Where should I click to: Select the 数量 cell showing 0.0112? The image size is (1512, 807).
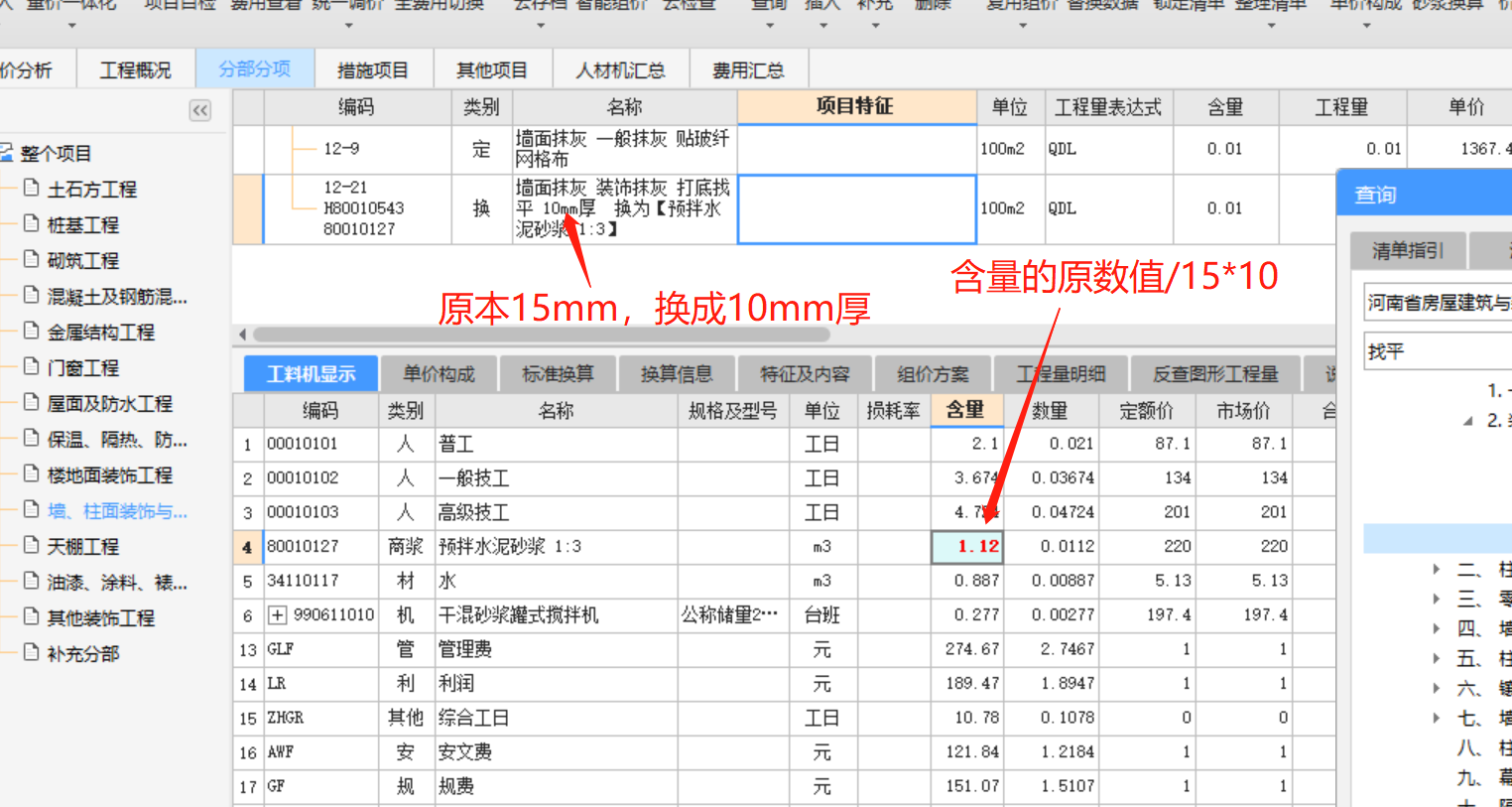tap(1051, 546)
